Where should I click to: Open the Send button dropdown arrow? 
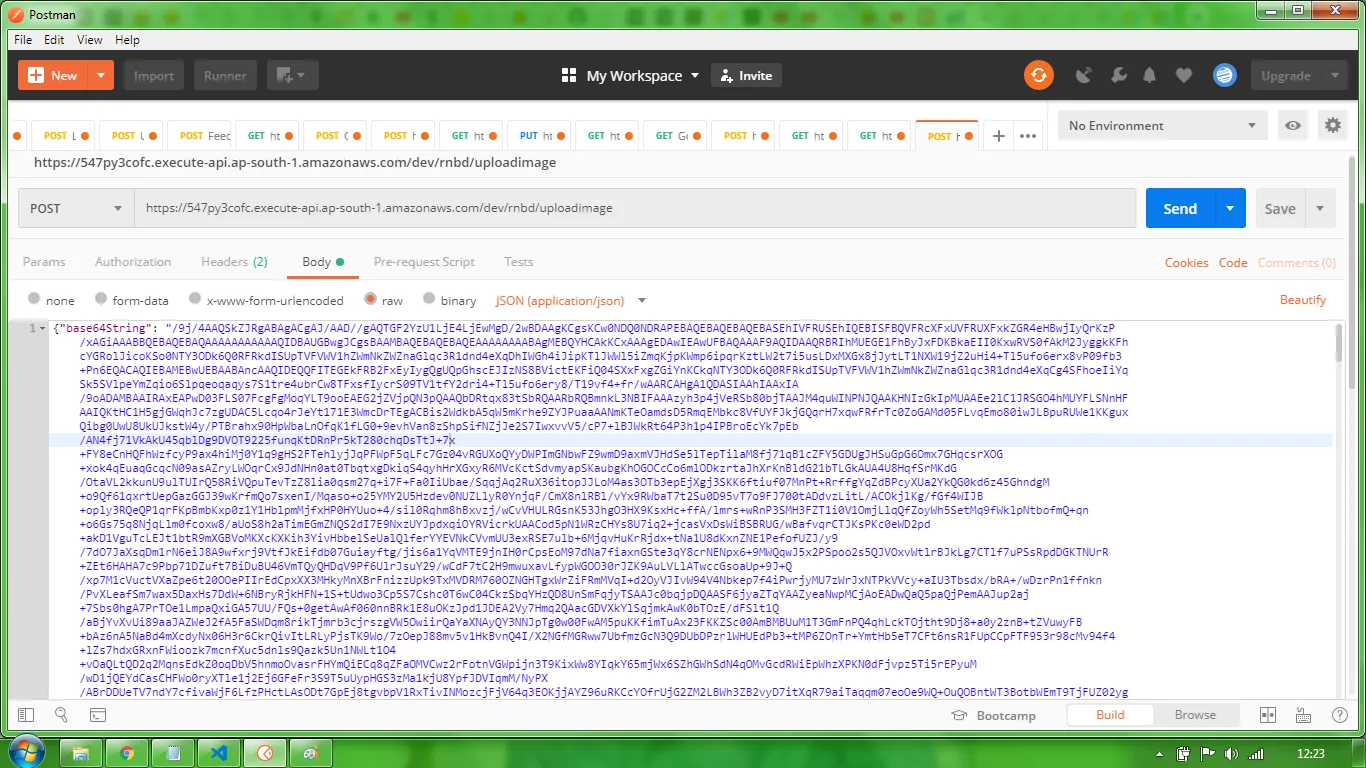[1230, 208]
